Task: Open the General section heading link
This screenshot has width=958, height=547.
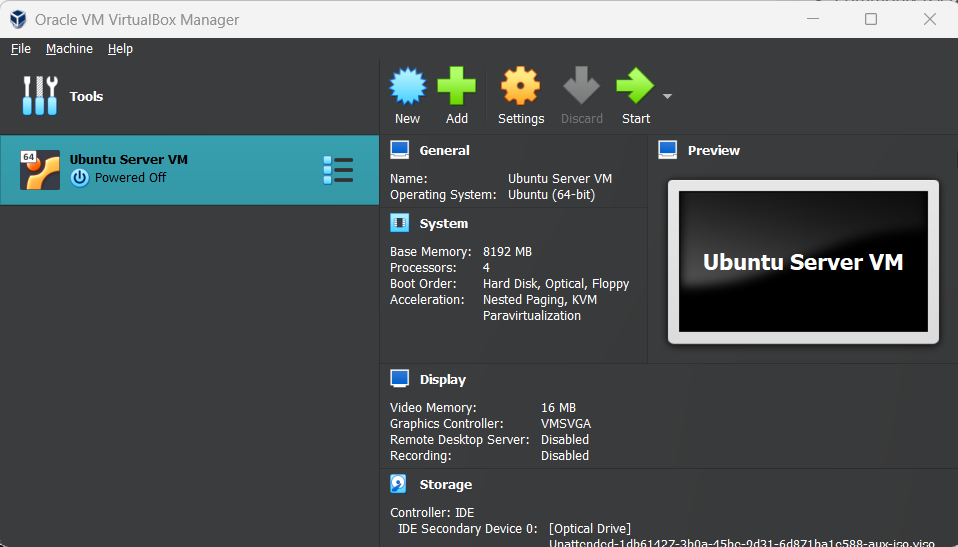Action: [x=444, y=150]
